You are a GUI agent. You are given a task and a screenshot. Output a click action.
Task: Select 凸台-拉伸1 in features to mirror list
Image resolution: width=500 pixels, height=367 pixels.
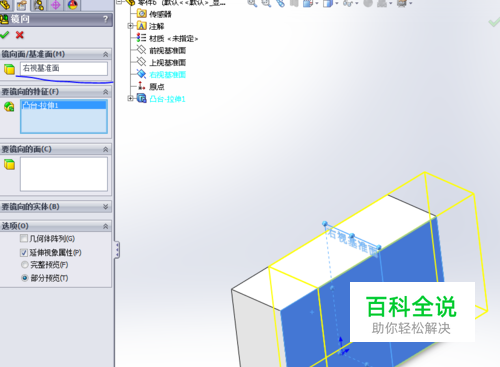[x=64, y=105]
